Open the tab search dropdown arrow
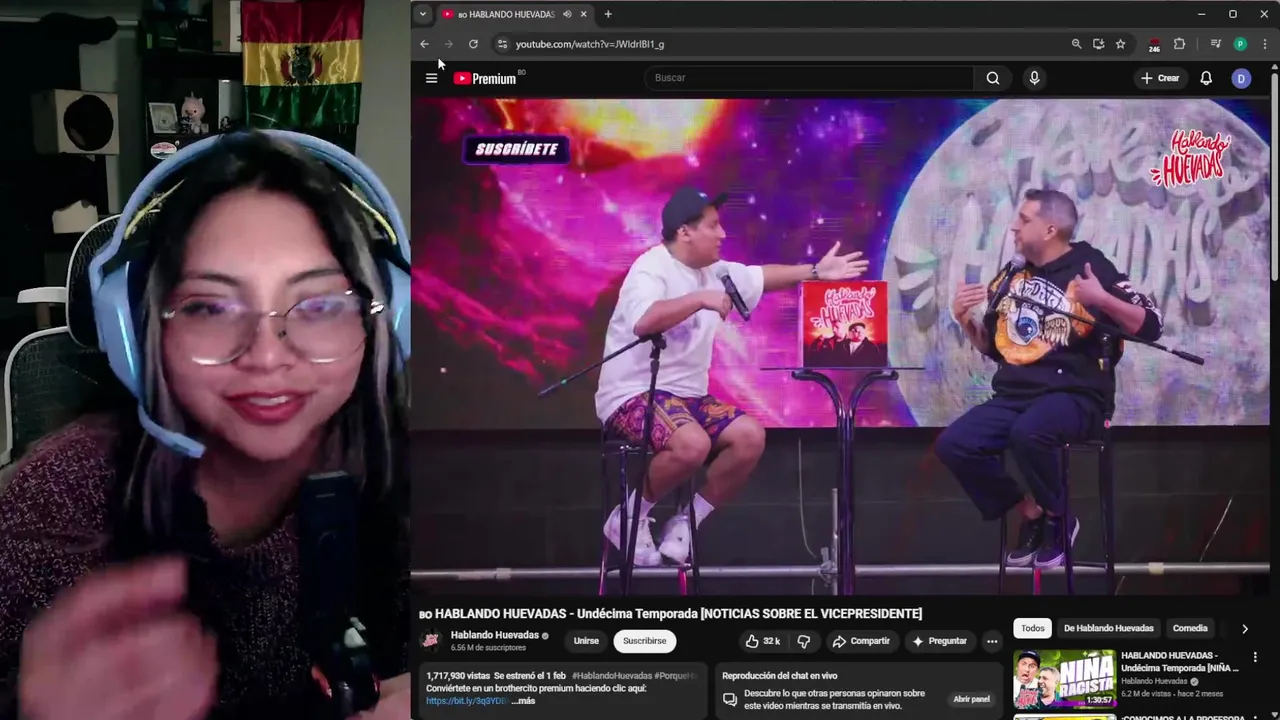The width and height of the screenshot is (1280, 720). pyautogui.click(x=423, y=14)
